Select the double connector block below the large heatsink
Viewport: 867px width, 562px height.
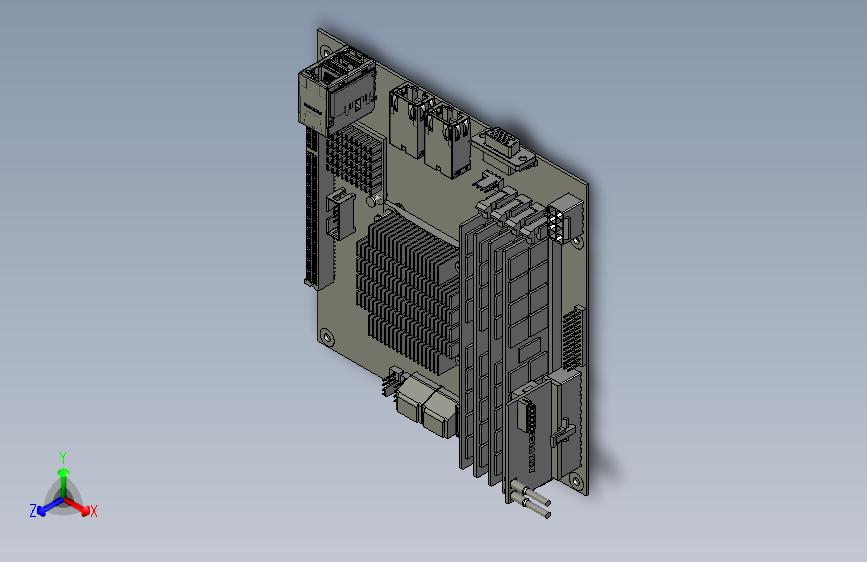pos(427,406)
